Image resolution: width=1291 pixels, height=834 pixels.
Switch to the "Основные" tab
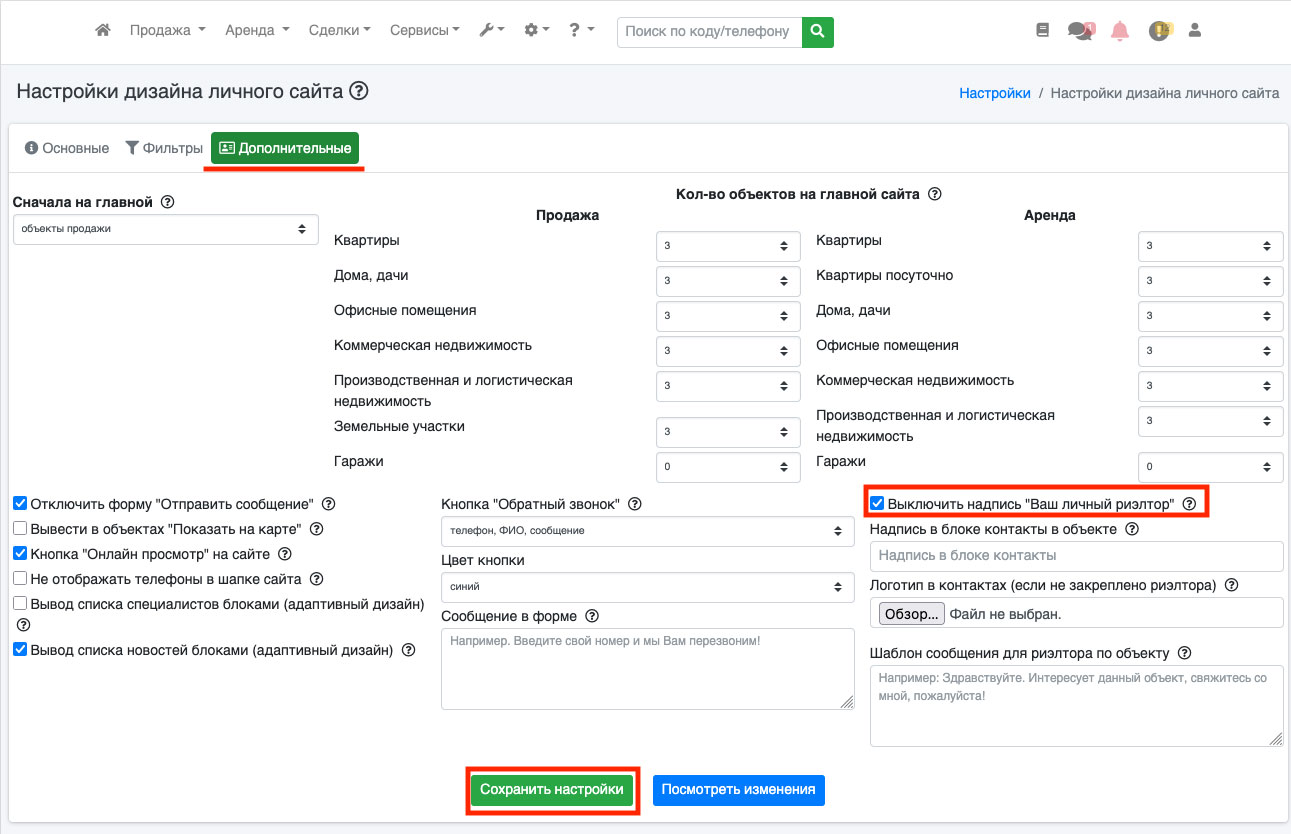67,148
